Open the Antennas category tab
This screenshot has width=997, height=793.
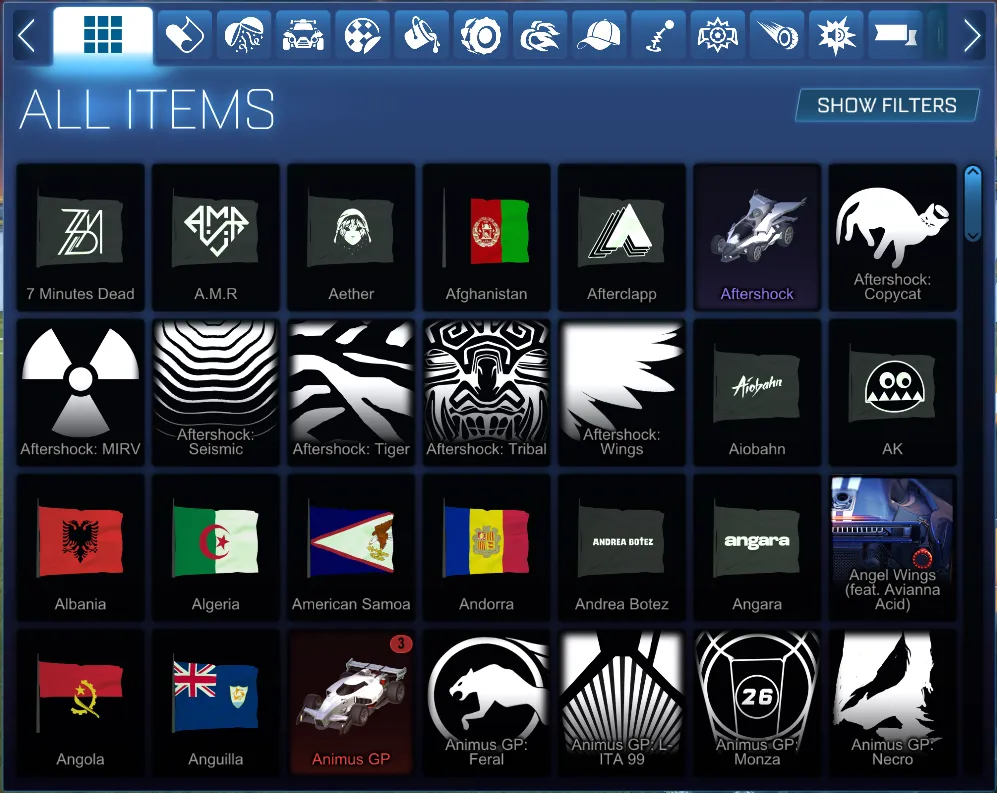(x=658, y=35)
